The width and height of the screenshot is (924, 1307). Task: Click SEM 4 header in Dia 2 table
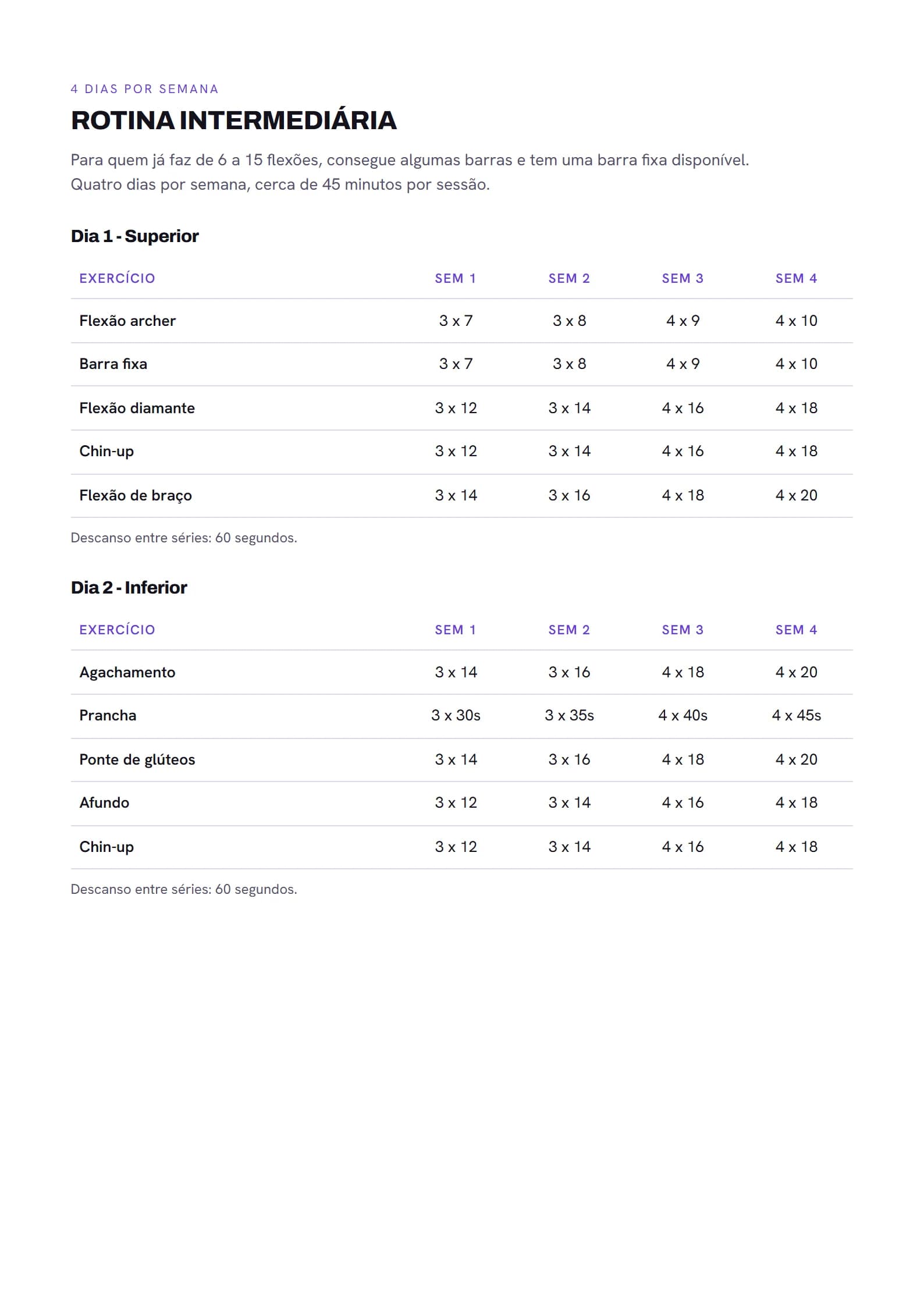pos(796,630)
